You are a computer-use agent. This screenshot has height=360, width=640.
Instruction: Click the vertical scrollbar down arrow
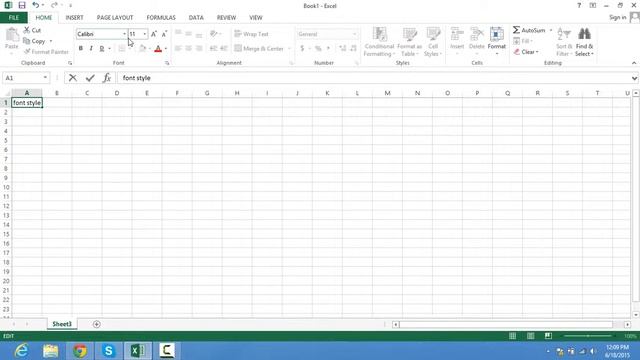[636, 315]
